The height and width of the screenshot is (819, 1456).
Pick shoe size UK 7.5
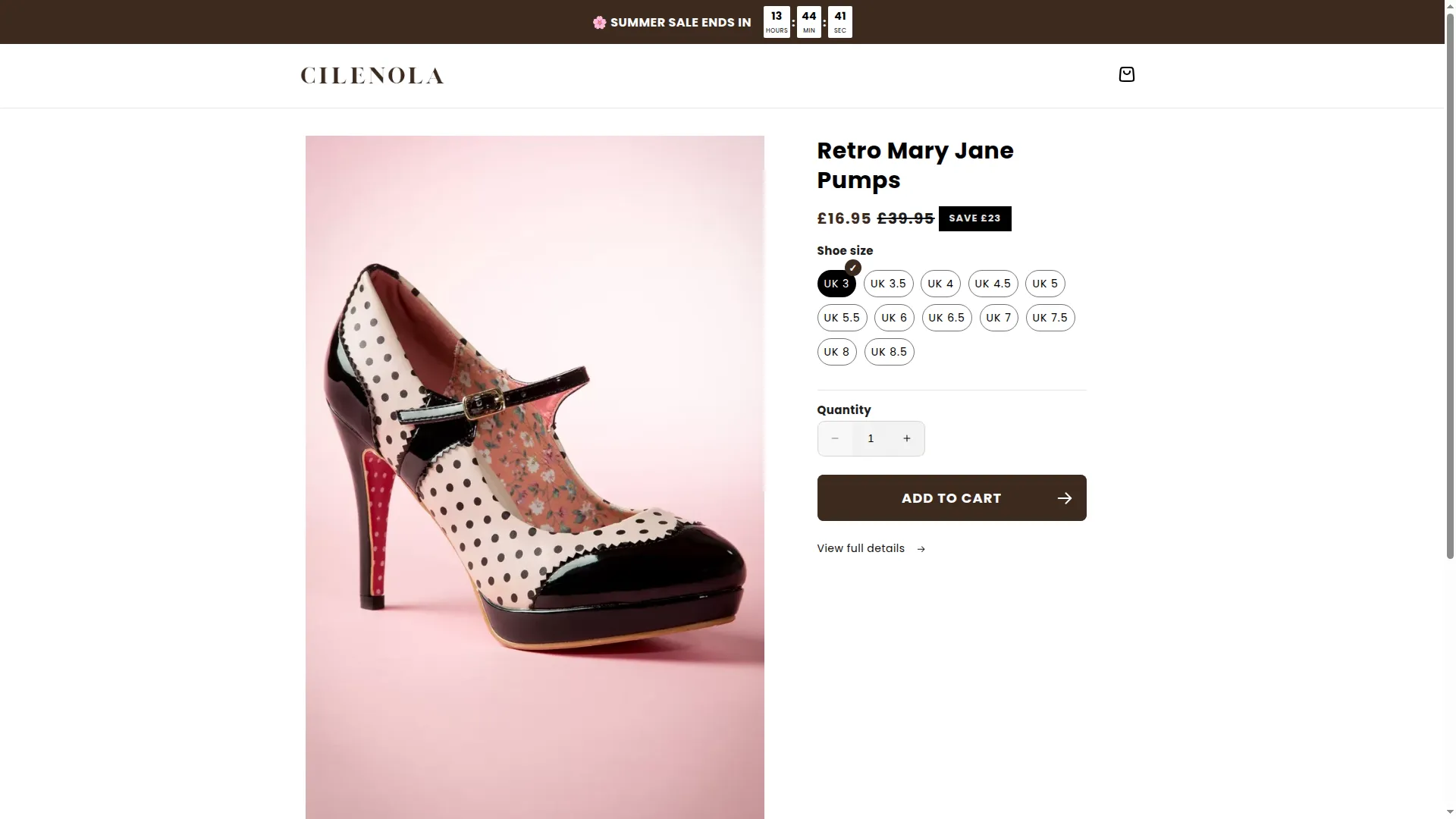[x=1050, y=318]
